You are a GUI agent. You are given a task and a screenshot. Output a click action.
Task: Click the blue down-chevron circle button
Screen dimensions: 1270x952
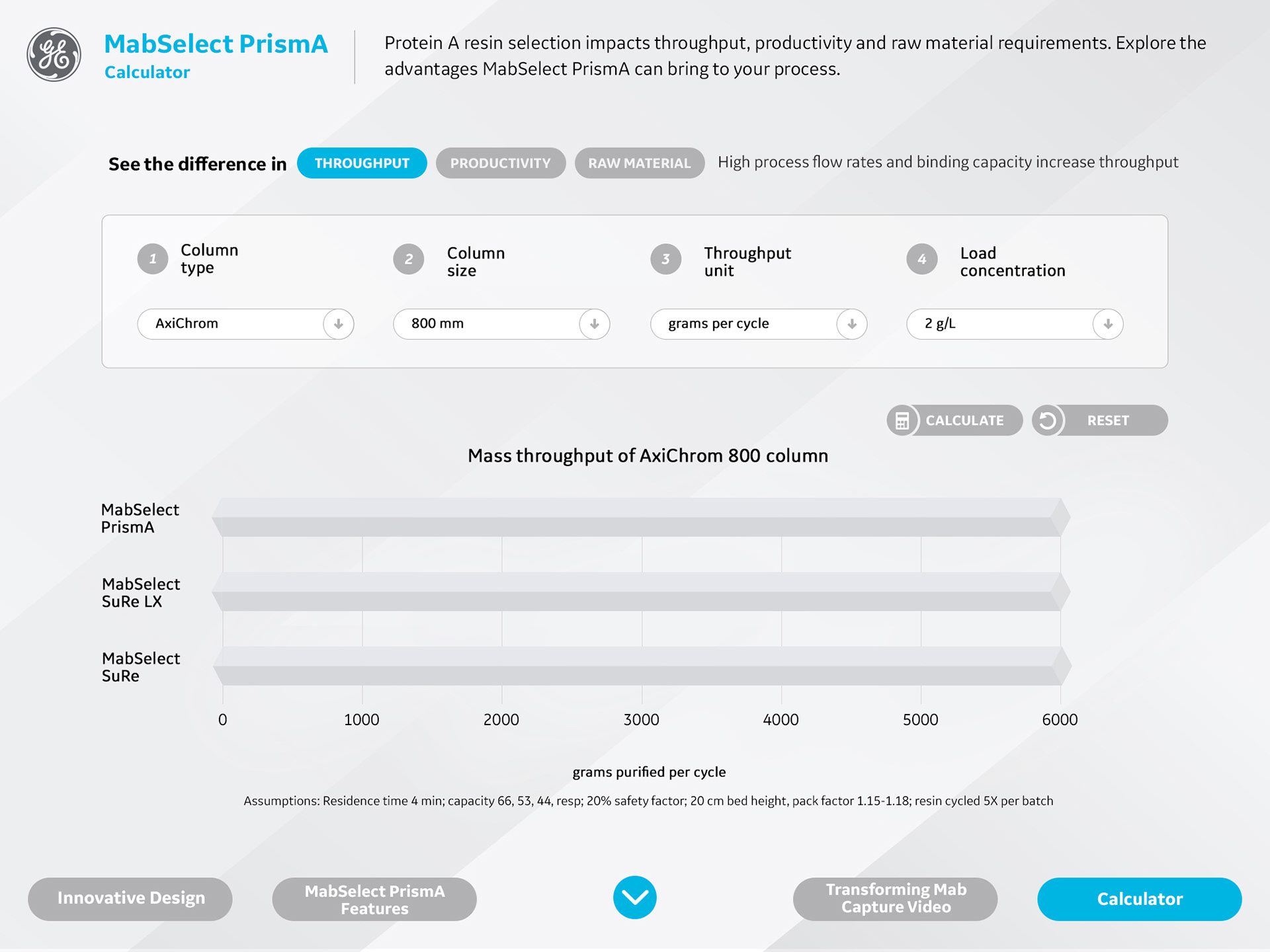point(634,897)
